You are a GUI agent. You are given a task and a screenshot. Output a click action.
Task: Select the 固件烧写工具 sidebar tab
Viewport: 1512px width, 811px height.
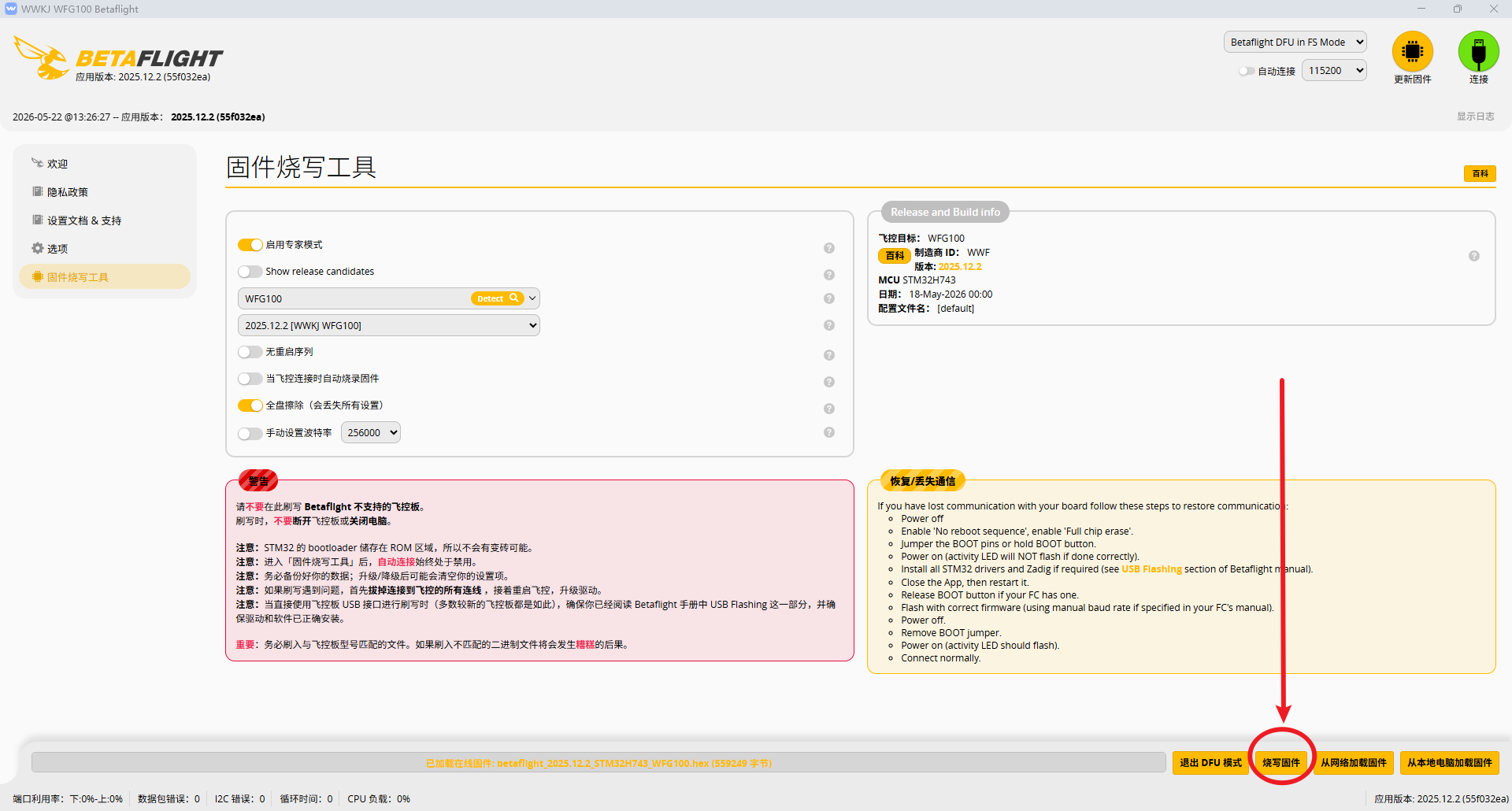tap(105, 277)
